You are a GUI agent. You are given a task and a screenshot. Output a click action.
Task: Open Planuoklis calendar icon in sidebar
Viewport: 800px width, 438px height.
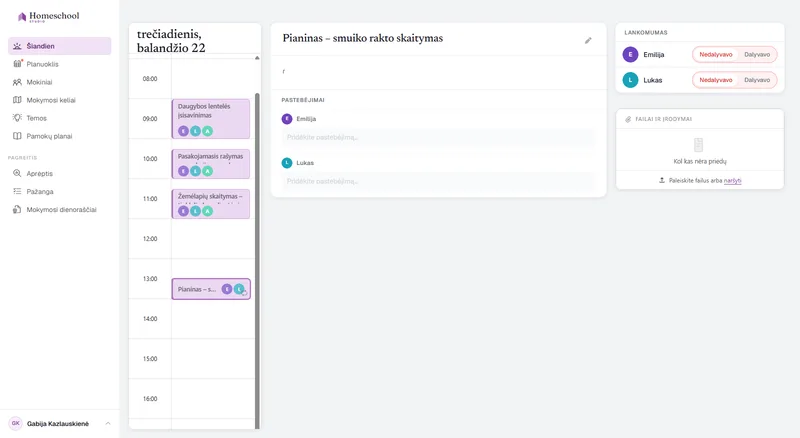click(x=17, y=64)
